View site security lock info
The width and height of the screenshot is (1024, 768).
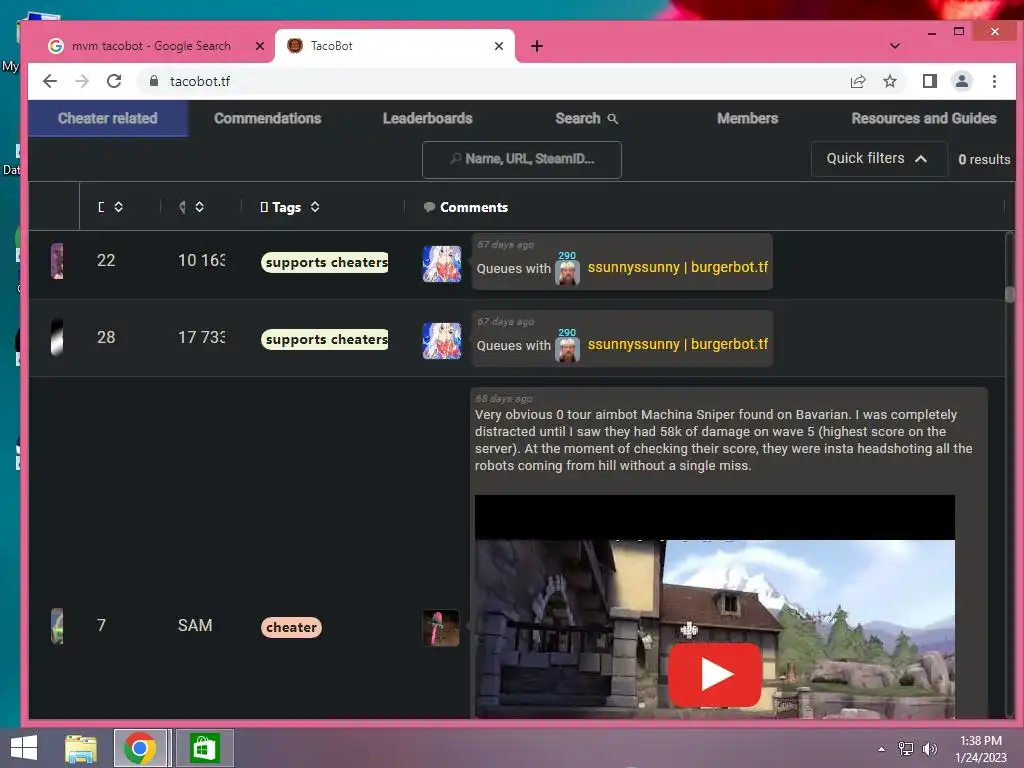pos(153,81)
